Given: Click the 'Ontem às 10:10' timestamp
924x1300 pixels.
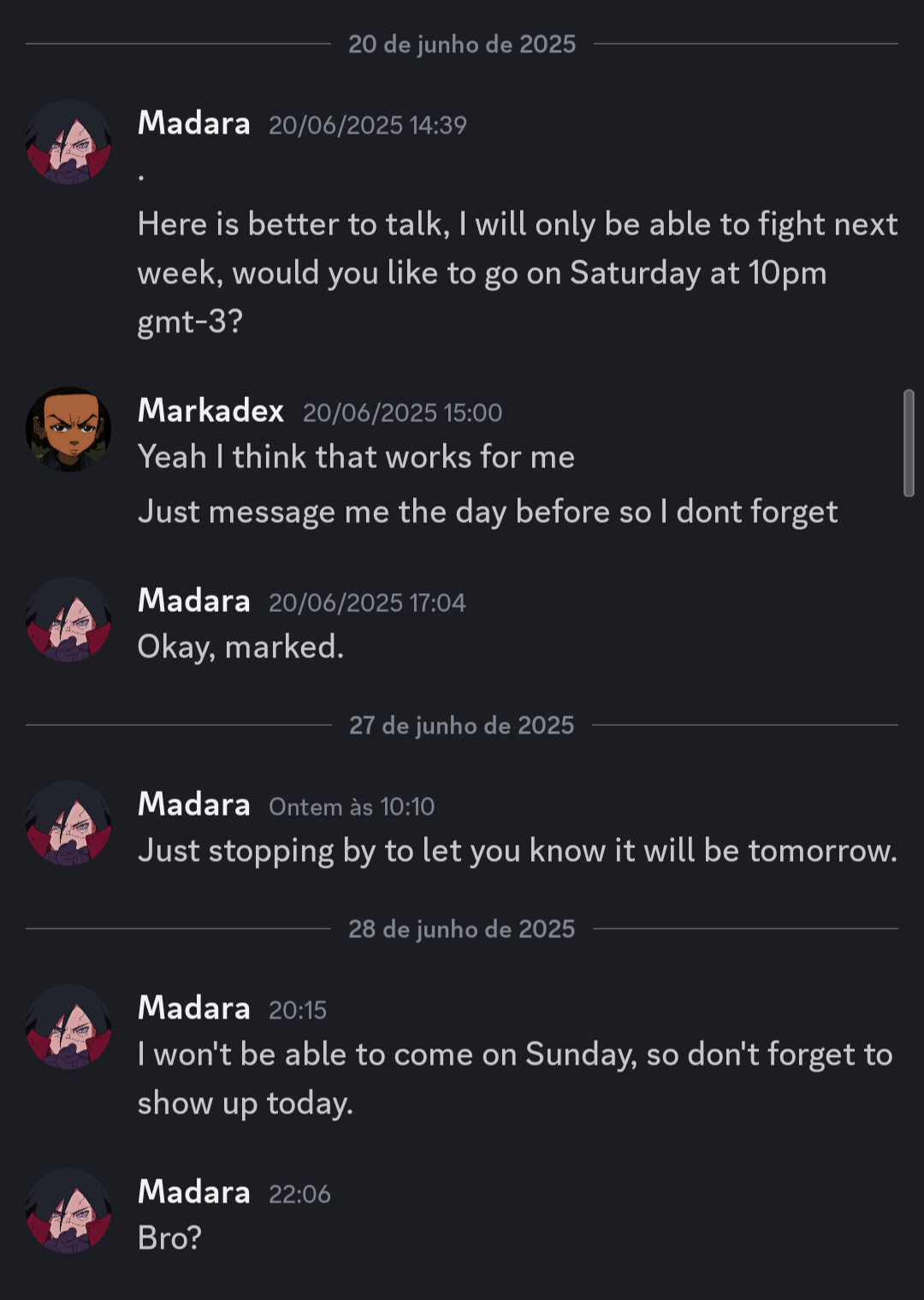Looking at the screenshot, I should pyautogui.click(x=352, y=806).
